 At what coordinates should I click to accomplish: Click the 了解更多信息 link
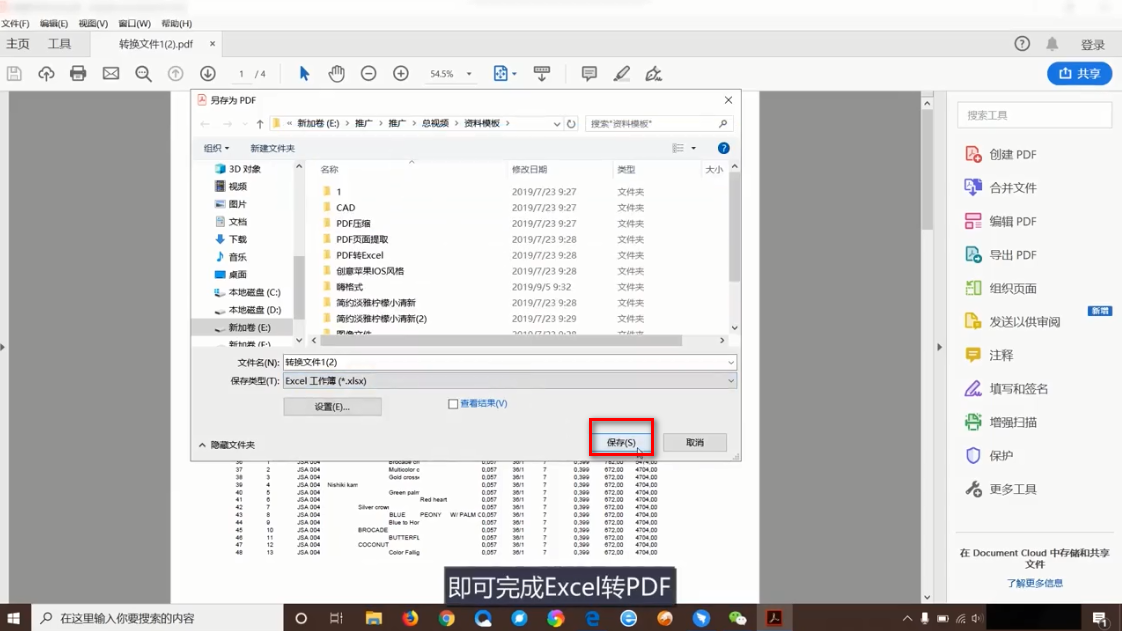click(1034, 583)
